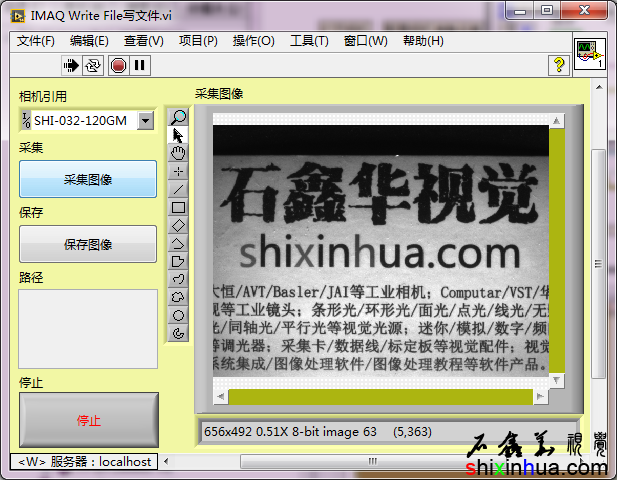
Task: Click the red 停止 stop button
Action: tap(89, 420)
